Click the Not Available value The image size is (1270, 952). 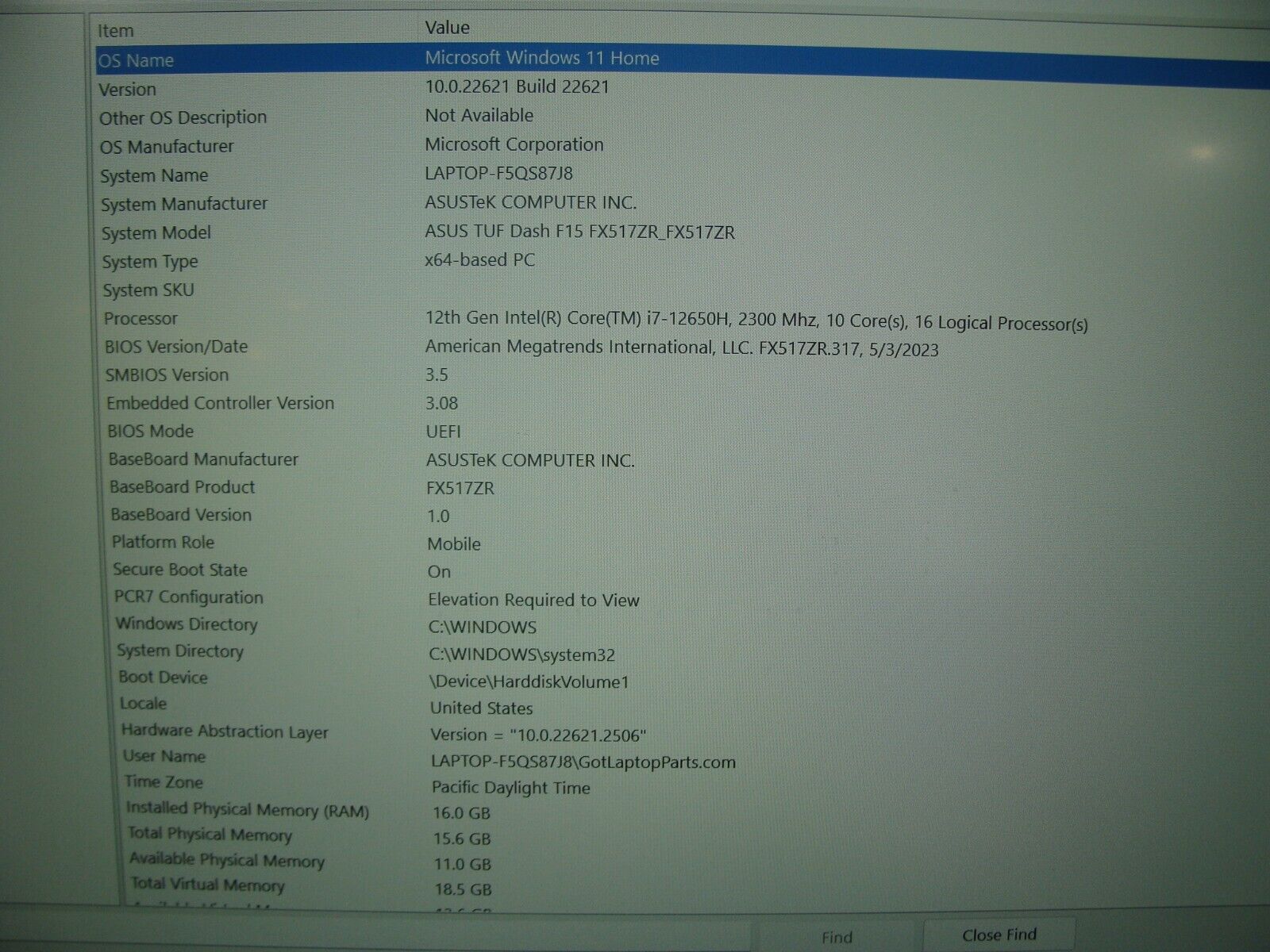479,116
